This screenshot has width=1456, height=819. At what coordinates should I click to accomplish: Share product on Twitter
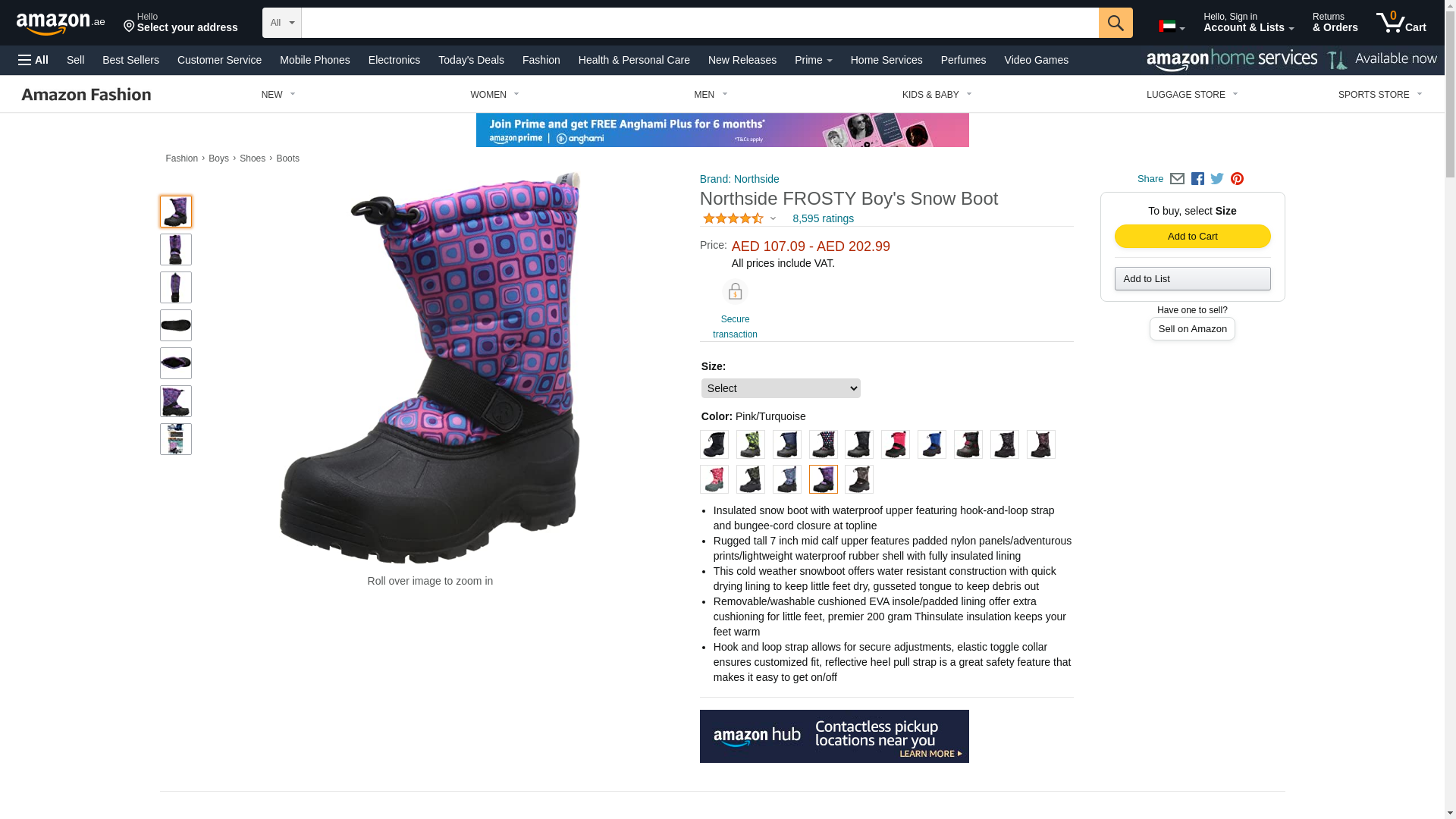coord(1217,179)
